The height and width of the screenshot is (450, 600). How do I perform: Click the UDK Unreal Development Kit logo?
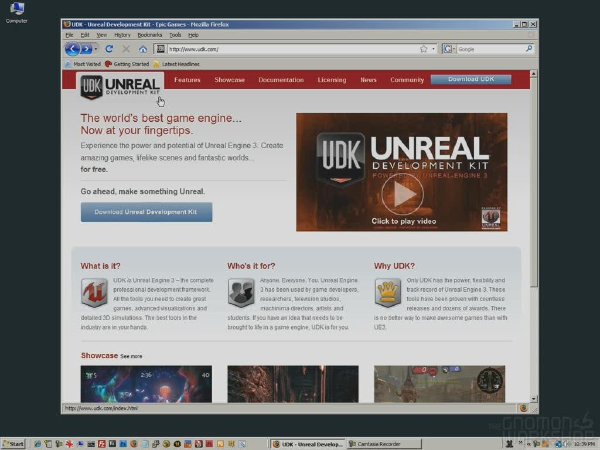point(120,87)
